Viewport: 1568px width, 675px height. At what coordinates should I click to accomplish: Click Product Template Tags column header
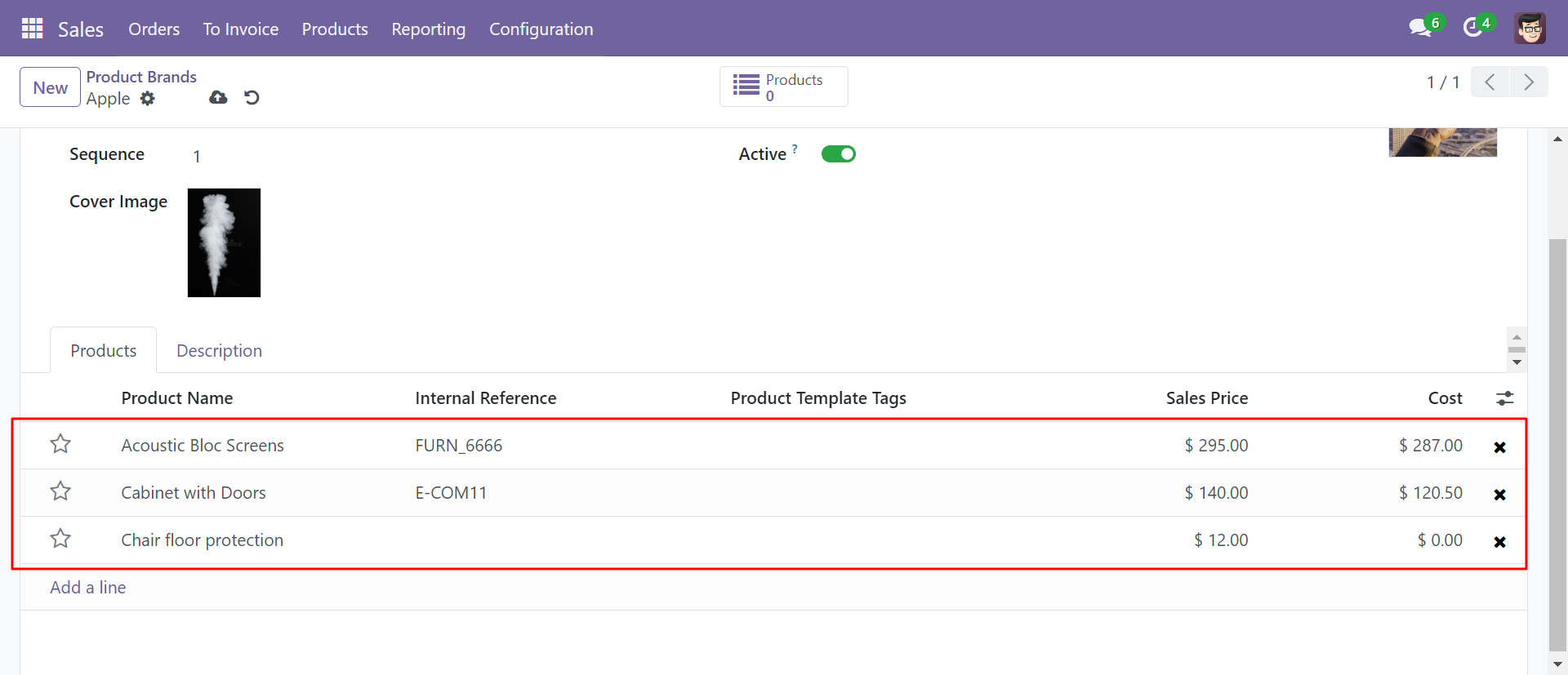(x=818, y=398)
